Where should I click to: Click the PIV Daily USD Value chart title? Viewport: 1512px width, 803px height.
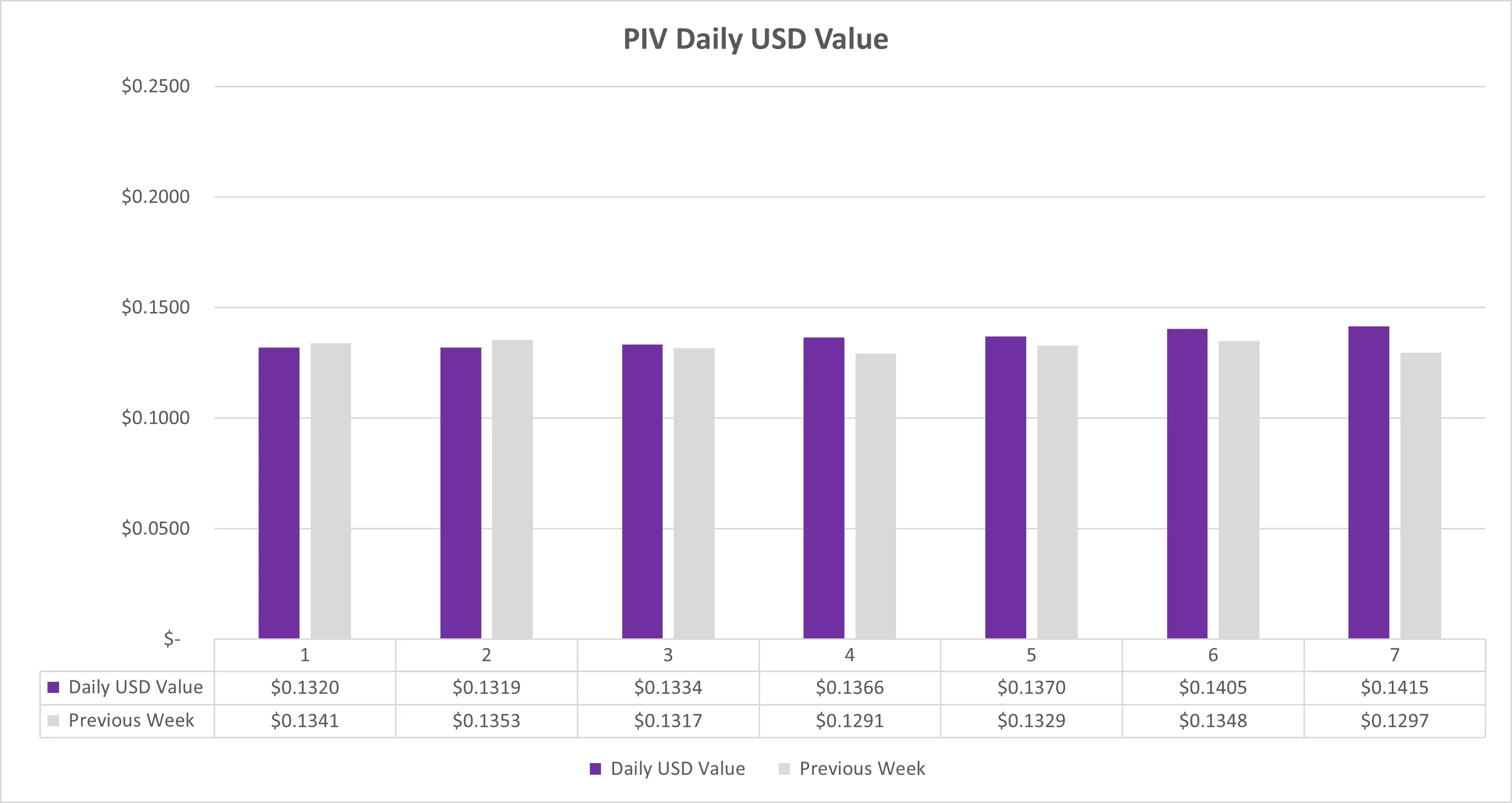[755, 39]
